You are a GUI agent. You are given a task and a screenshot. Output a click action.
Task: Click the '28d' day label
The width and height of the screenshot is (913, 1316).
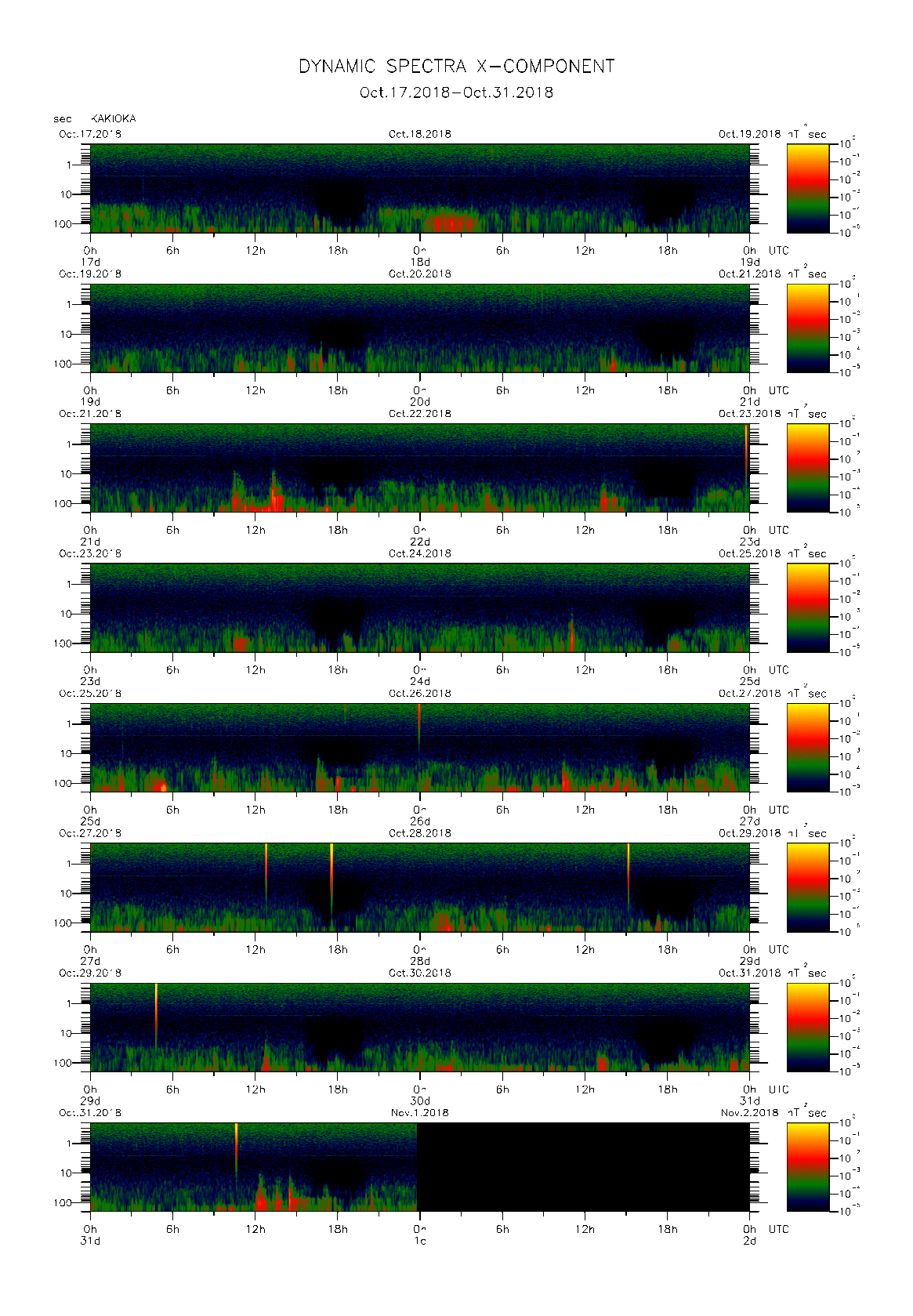tap(420, 961)
